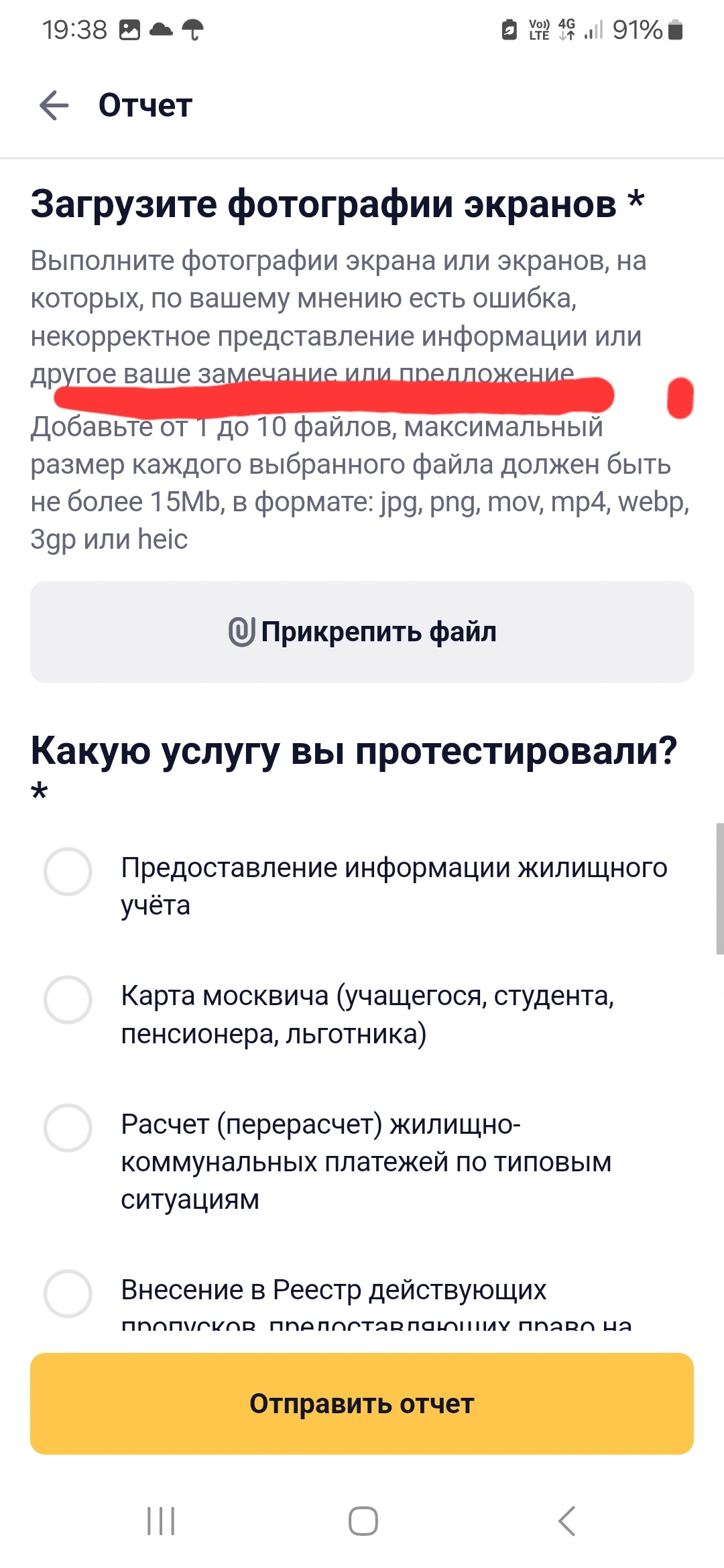Tap the back arrow next to Отчет
Image resolution: width=724 pixels, height=1568 pixels.
(54, 105)
